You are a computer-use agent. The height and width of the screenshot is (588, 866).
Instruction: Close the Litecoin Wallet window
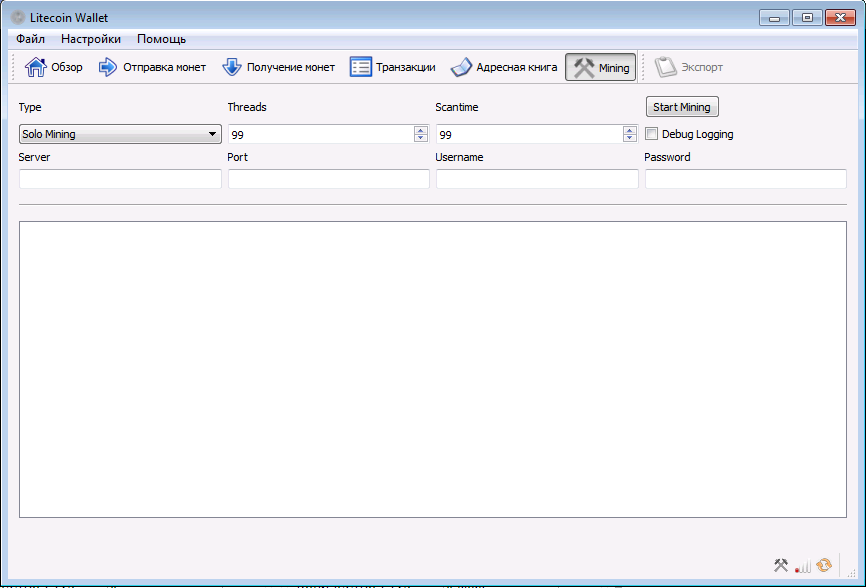(840, 18)
